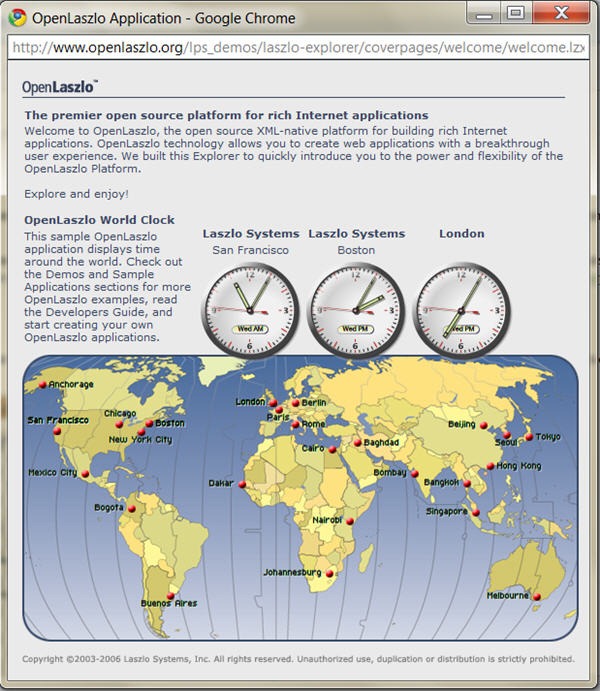Click the 'premier open source platform' headline
The width and height of the screenshot is (600, 691).
(x=226, y=115)
